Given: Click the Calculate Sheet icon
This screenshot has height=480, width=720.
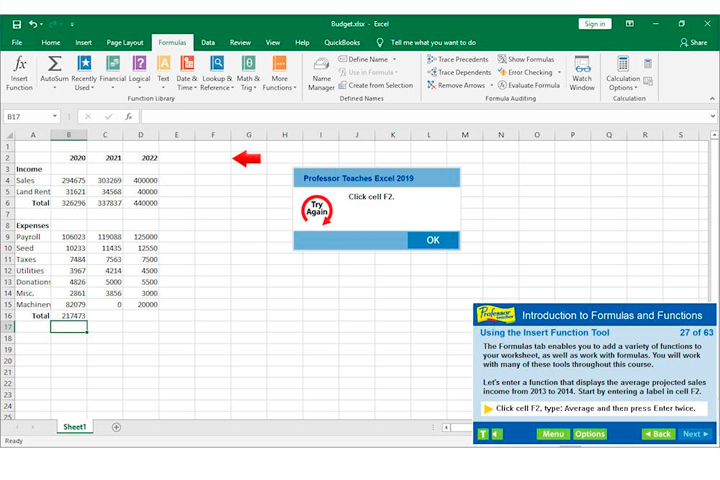Looking at the screenshot, I should coord(648,81).
